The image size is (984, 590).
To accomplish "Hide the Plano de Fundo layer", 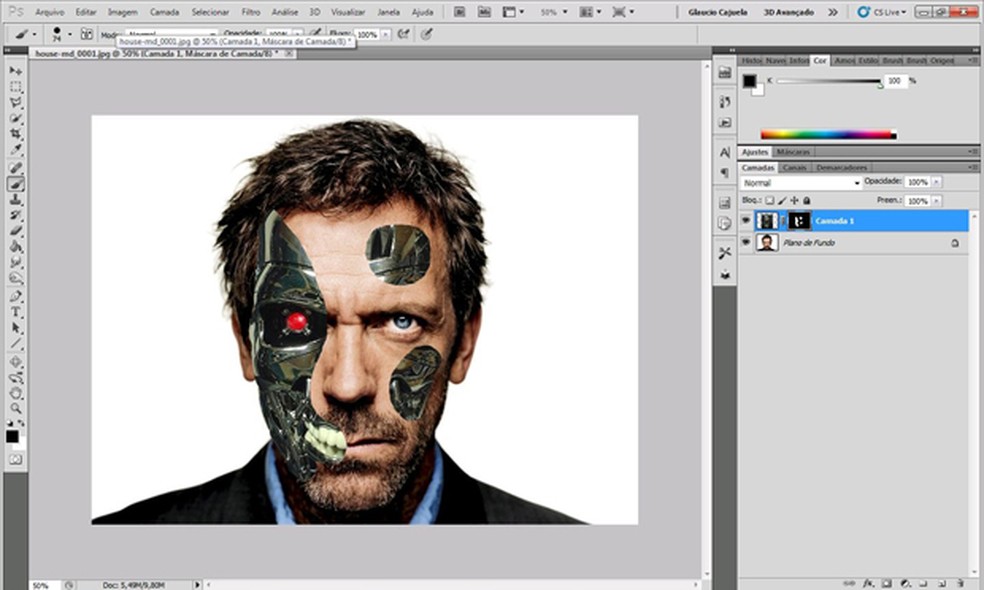I will click(x=745, y=242).
